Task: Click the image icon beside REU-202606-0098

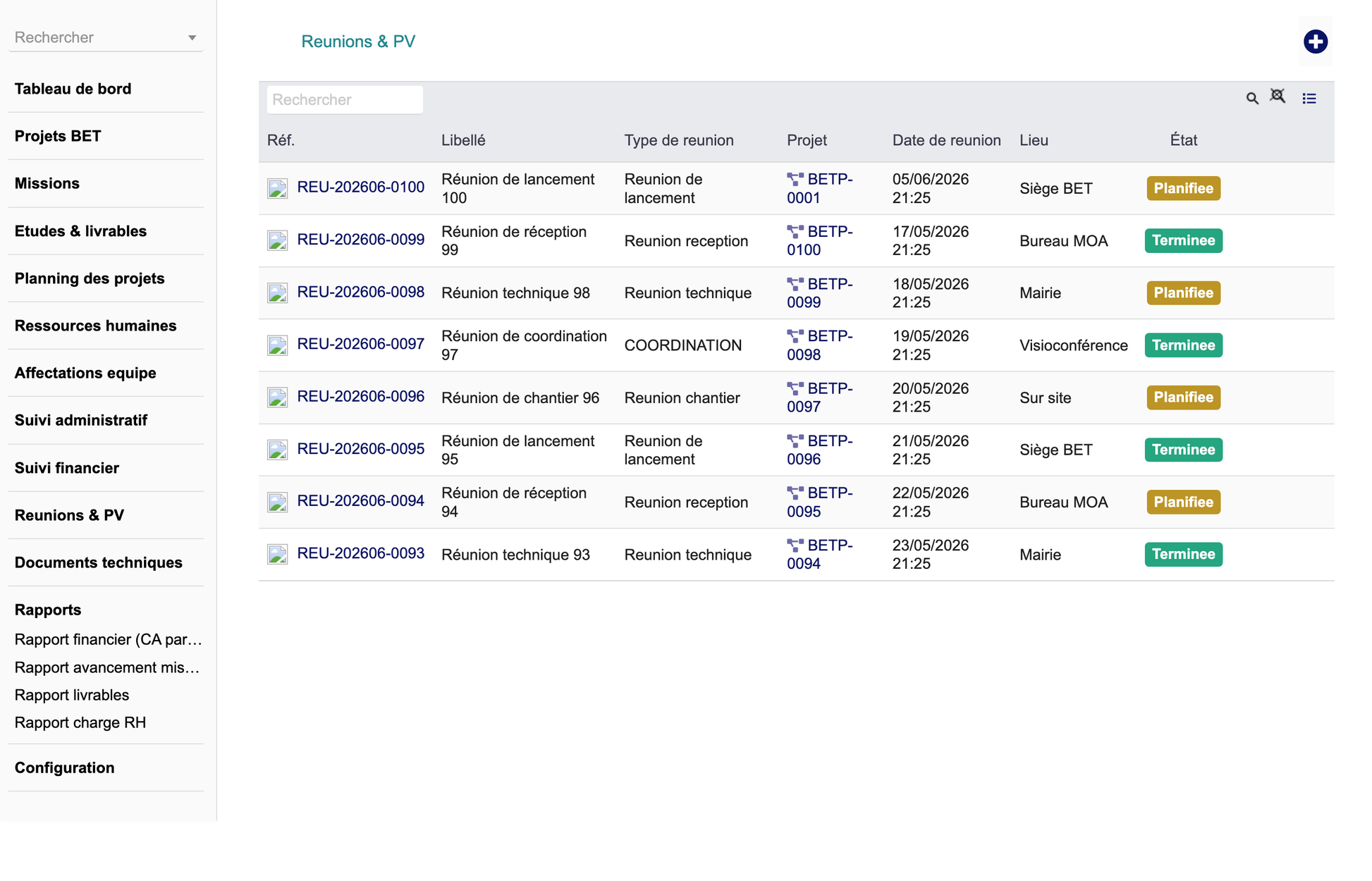Action: [277, 292]
